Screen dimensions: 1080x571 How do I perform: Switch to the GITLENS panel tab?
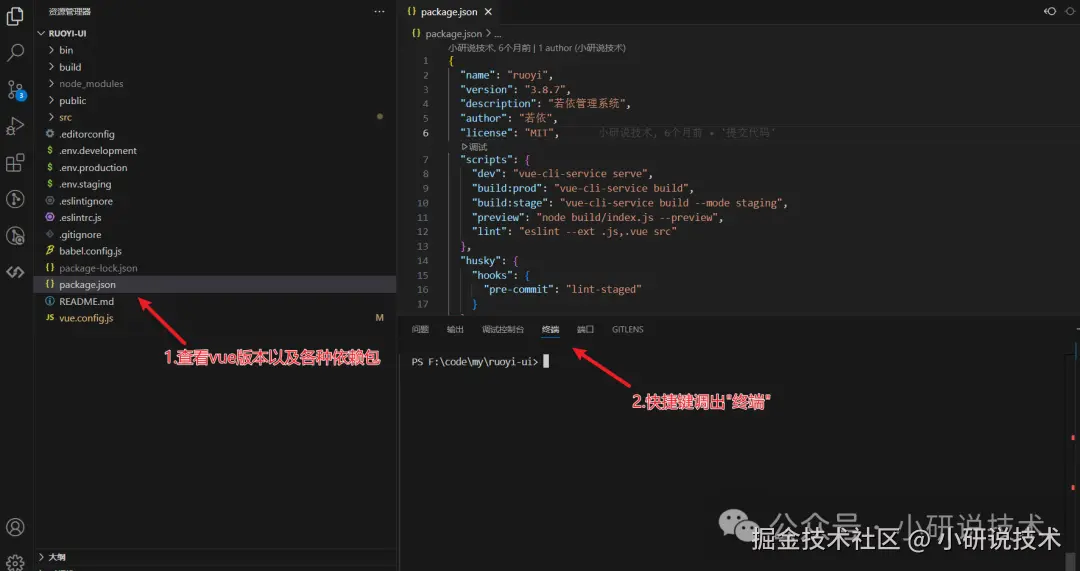coord(627,329)
